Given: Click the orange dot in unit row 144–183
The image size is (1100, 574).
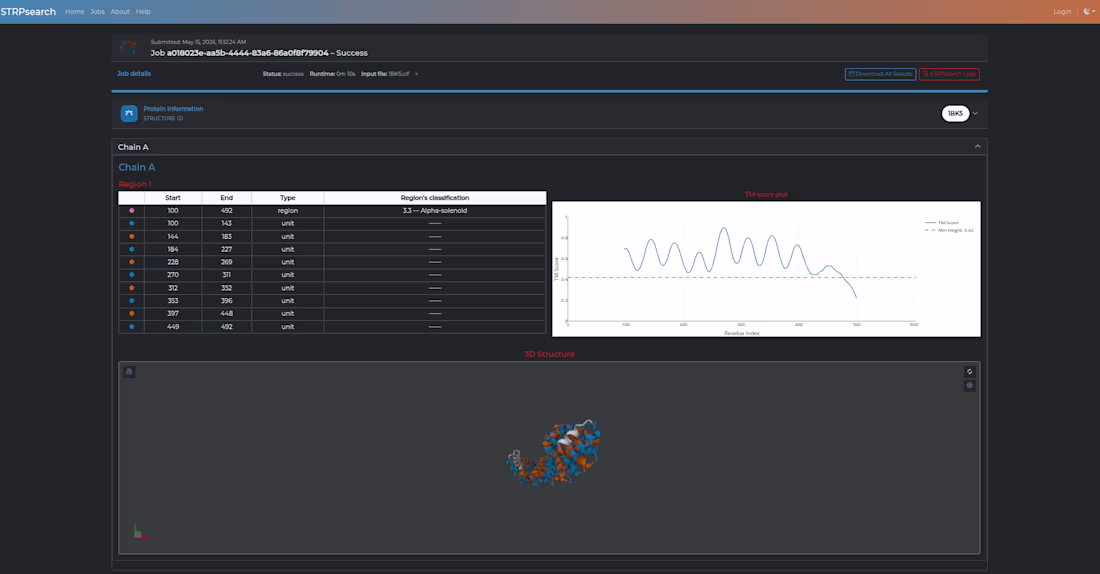Looking at the screenshot, I should pyautogui.click(x=131, y=236).
